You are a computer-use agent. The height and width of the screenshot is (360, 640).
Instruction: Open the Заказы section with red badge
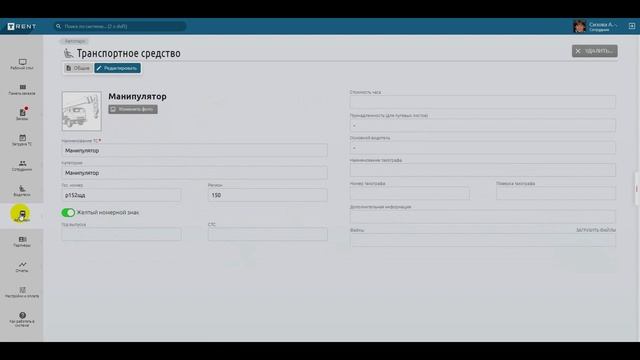[x=22, y=115]
